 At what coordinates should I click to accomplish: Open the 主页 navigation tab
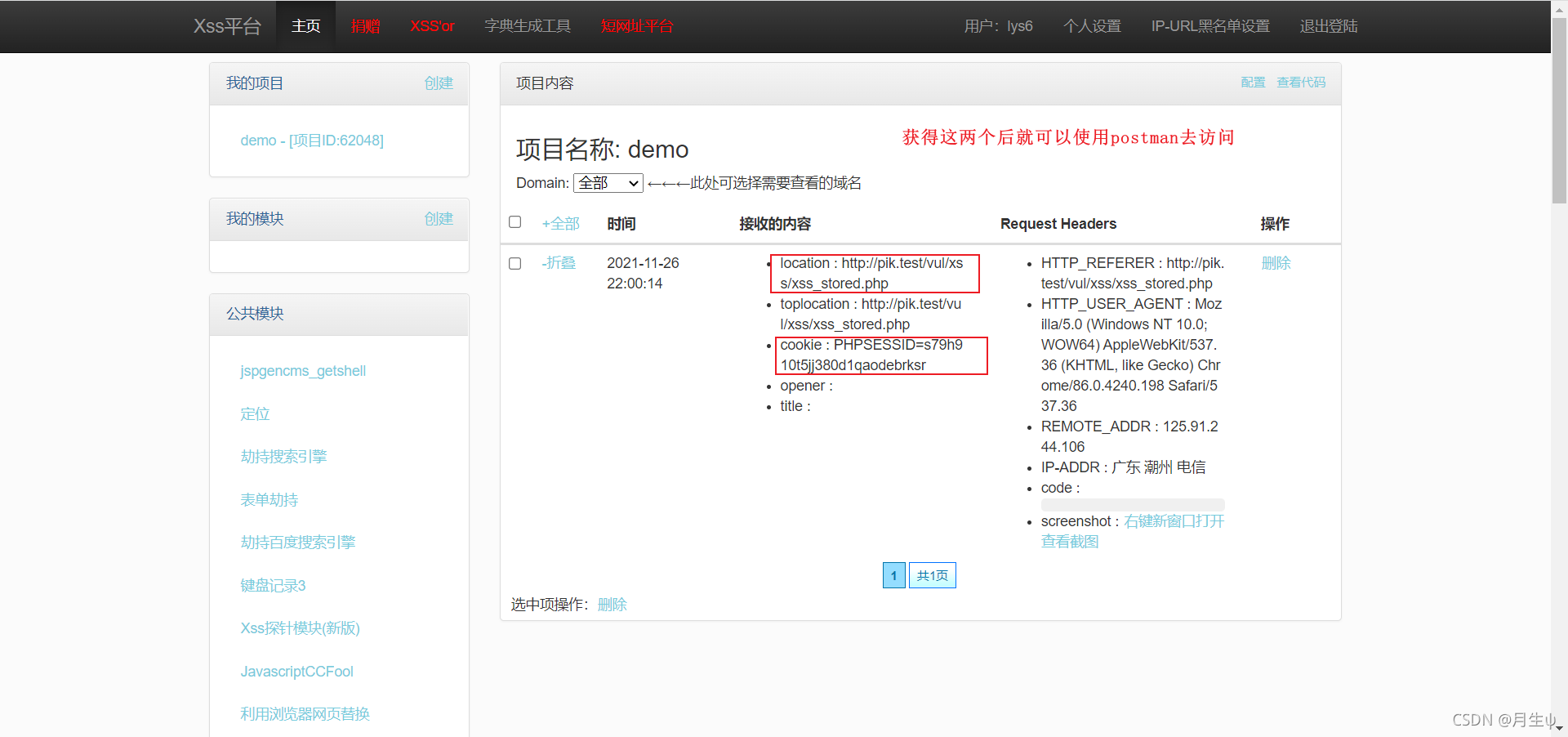[x=306, y=26]
